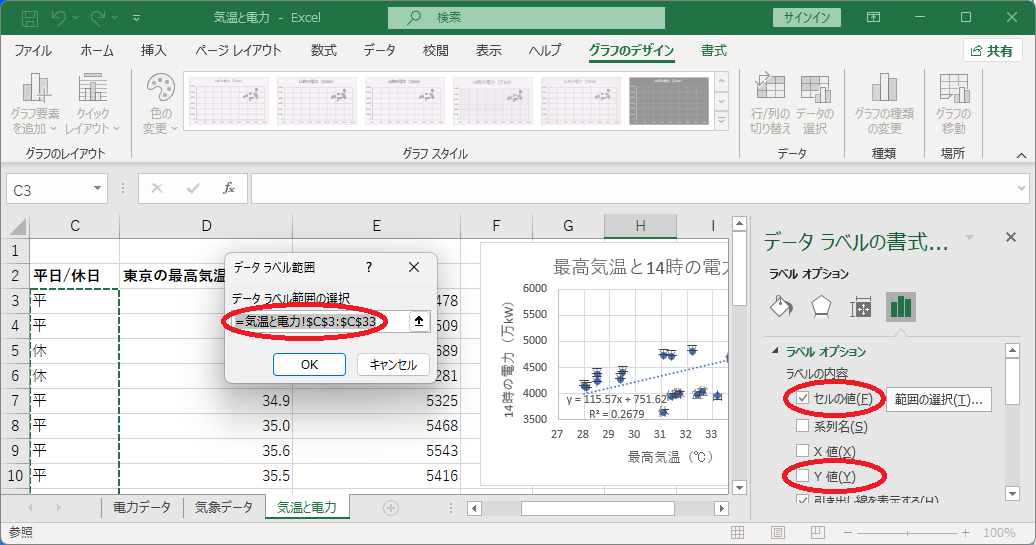The width and height of the screenshot is (1036, 545).
Task: Collapse the ラベル オプション section
Action: (x=776, y=351)
